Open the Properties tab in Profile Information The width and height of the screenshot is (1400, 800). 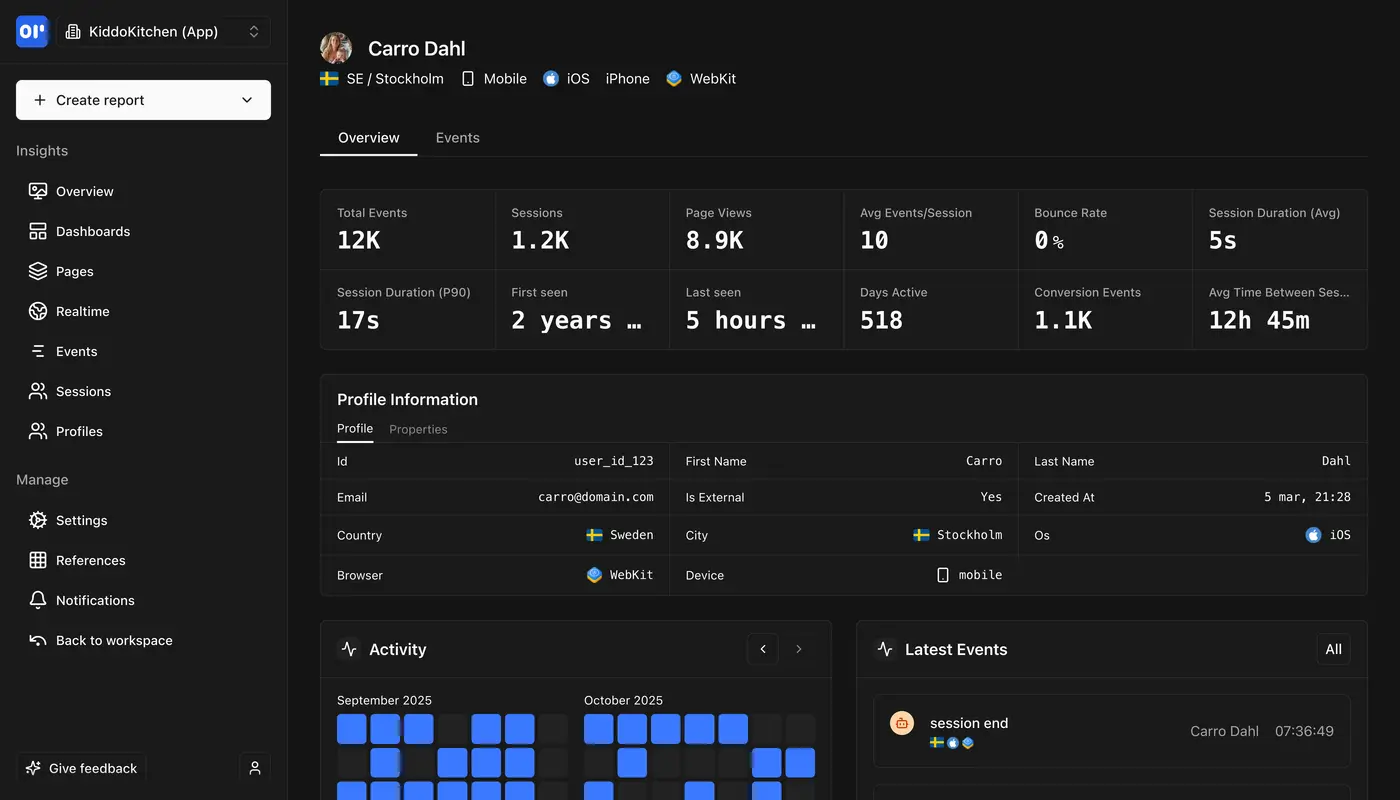coord(418,429)
